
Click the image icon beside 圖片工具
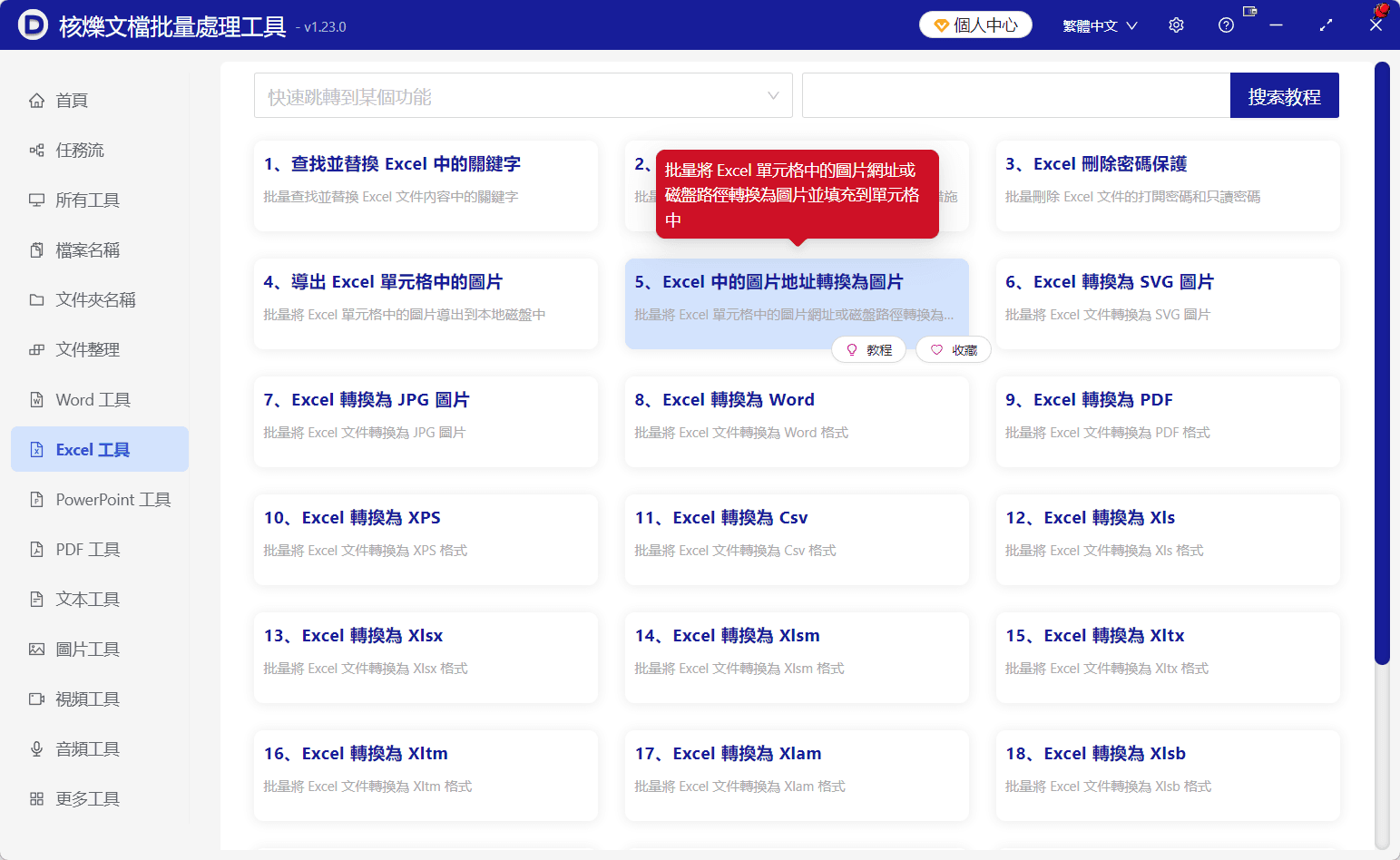pyautogui.click(x=37, y=649)
